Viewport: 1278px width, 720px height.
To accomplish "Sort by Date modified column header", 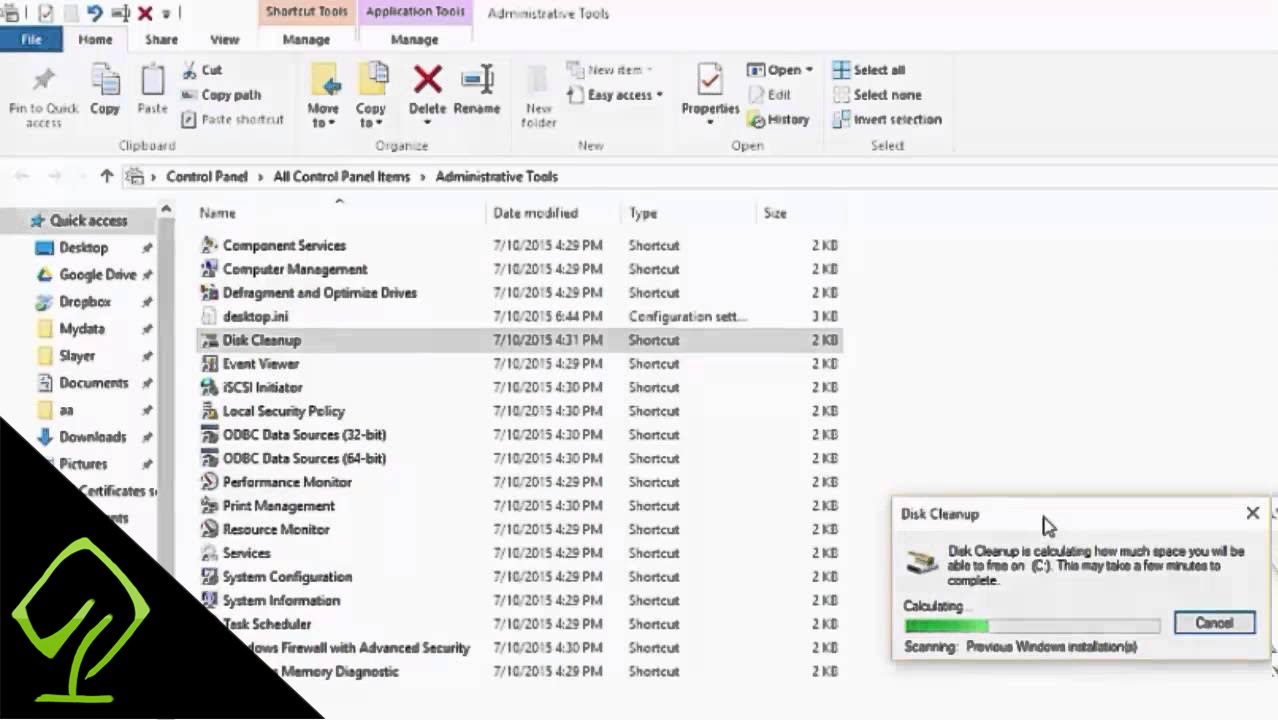I will 535,213.
